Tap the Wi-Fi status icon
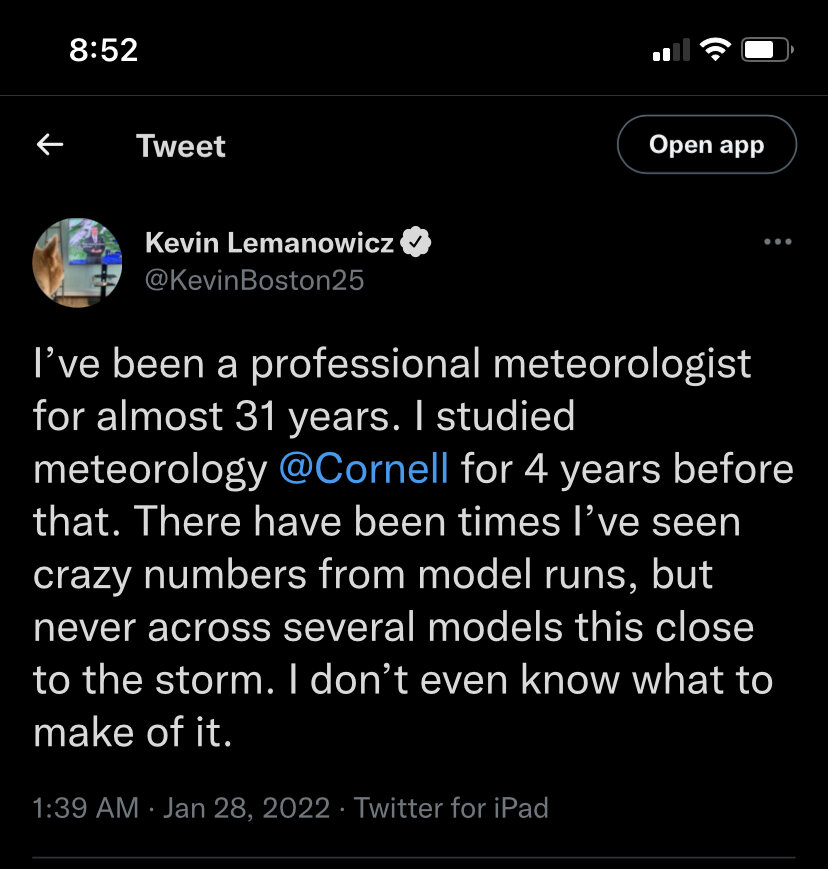Image resolution: width=828 pixels, height=869 pixels. 715,50
